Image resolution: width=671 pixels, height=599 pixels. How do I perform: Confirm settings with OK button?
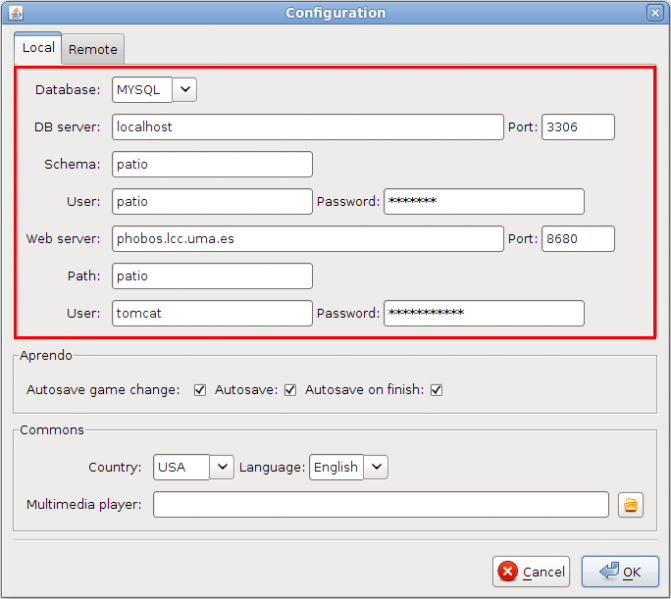coord(620,572)
